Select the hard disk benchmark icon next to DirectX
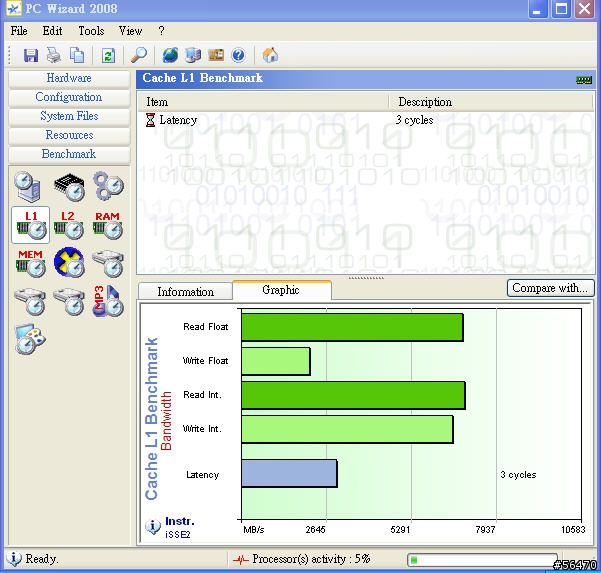Image resolution: width=601 pixels, height=573 pixels. 108,263
